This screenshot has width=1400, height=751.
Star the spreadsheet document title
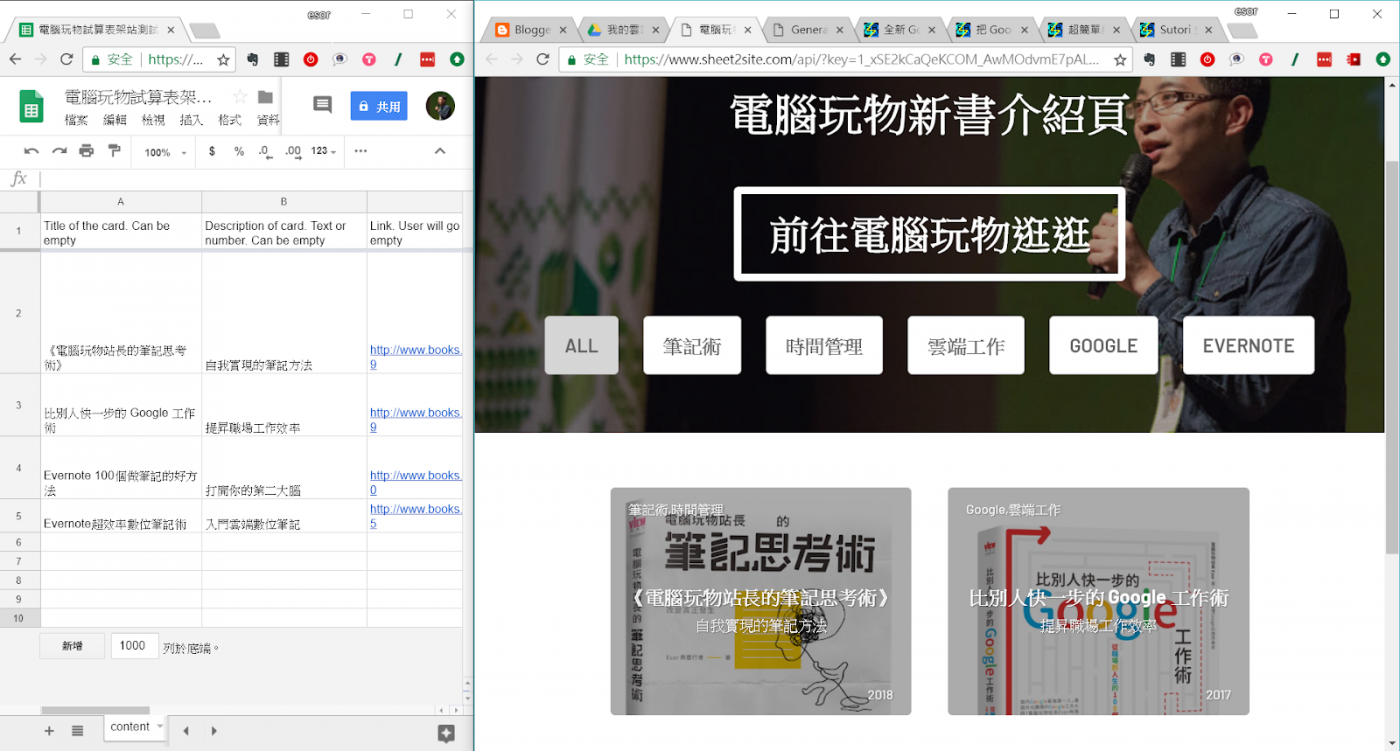pyautogui.click(x=240, y=97)
